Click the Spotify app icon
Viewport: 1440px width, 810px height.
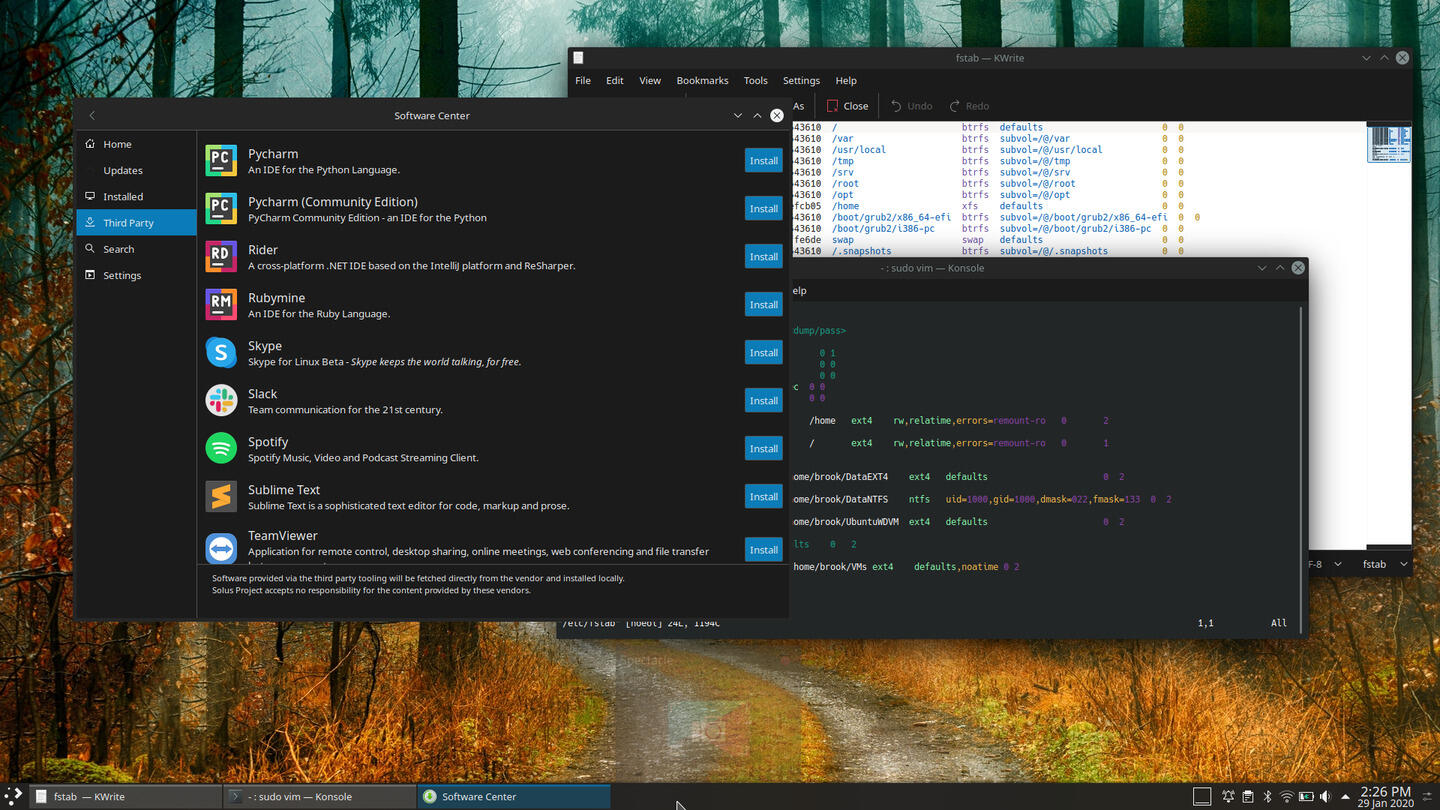pyautogui.click(x=221, y=449)
